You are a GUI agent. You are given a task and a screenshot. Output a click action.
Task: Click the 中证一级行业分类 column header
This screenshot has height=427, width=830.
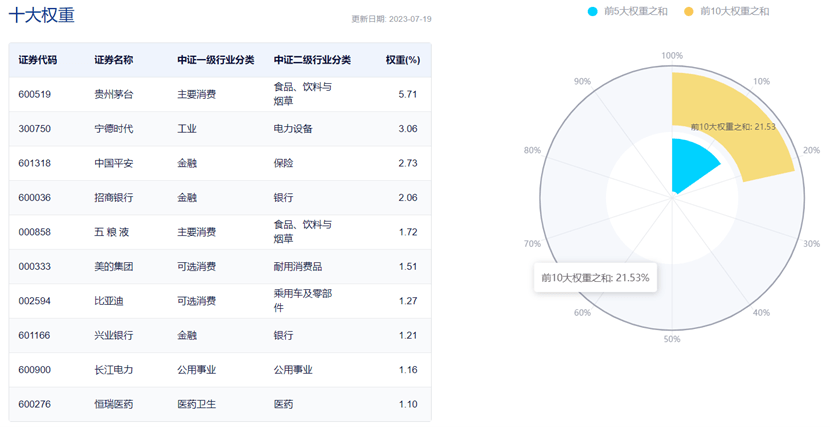[215, 60]
